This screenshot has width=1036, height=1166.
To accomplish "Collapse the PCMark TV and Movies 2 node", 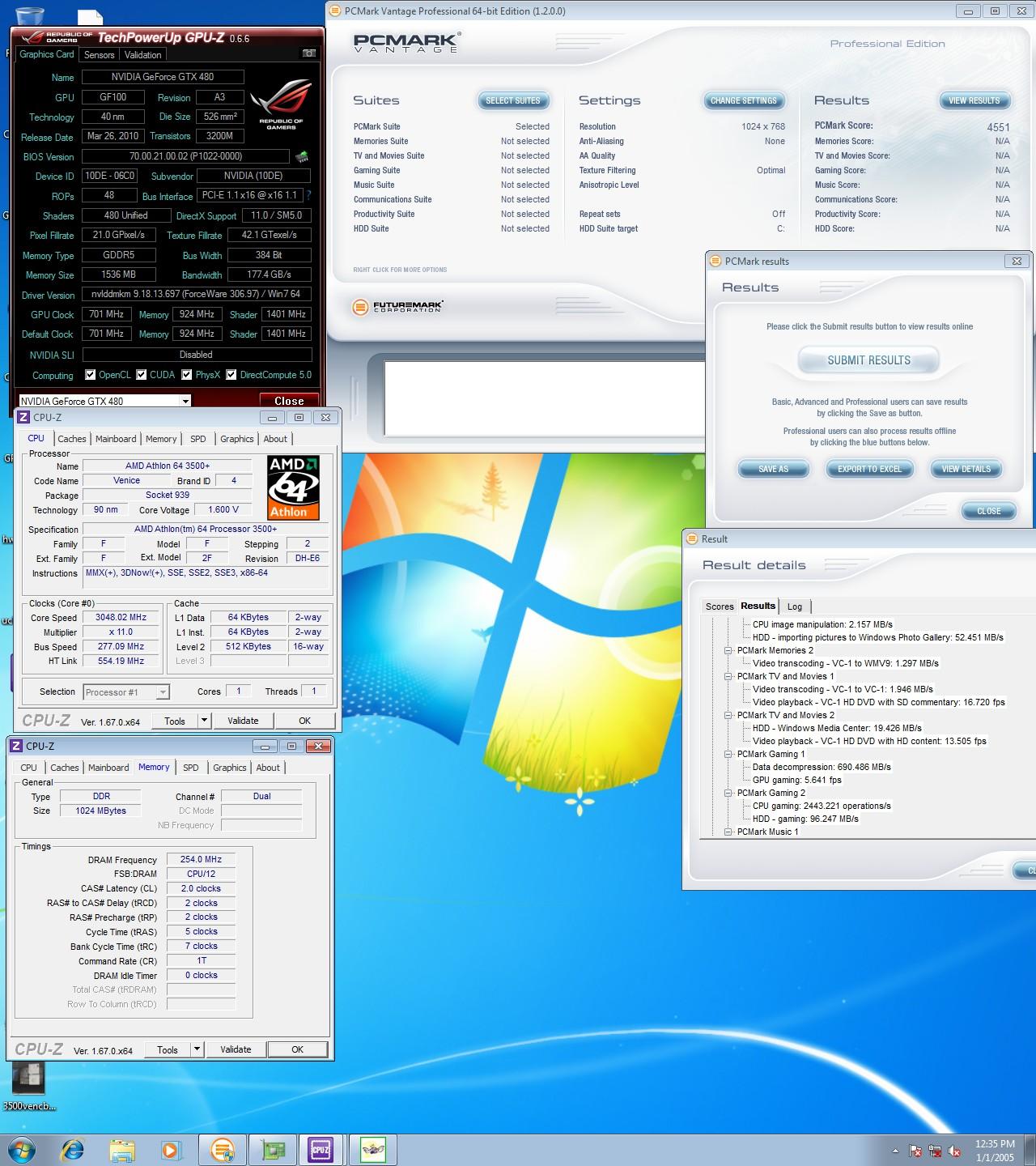I will (x=728, y=715).
